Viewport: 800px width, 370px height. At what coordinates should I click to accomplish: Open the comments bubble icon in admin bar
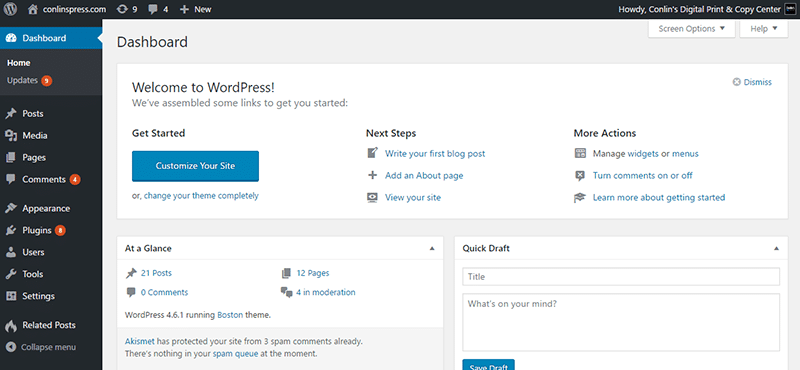[x=153, y=10]
